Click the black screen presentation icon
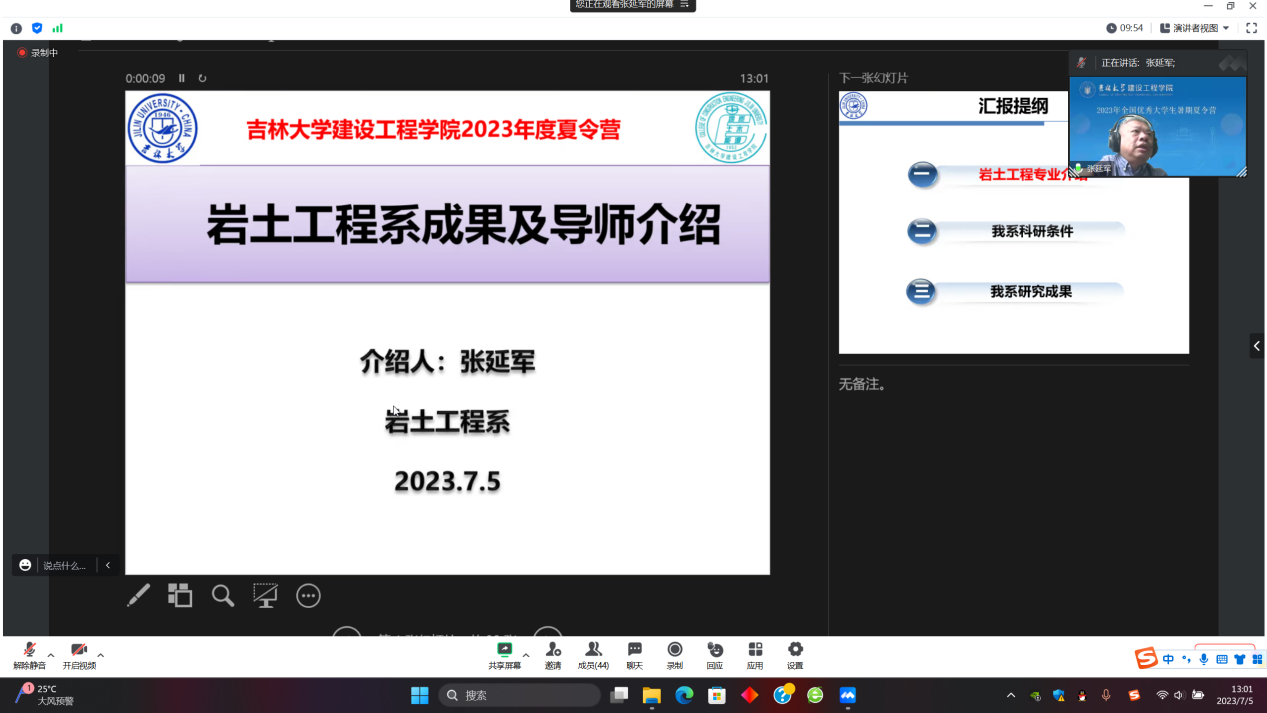 (265, 596)
